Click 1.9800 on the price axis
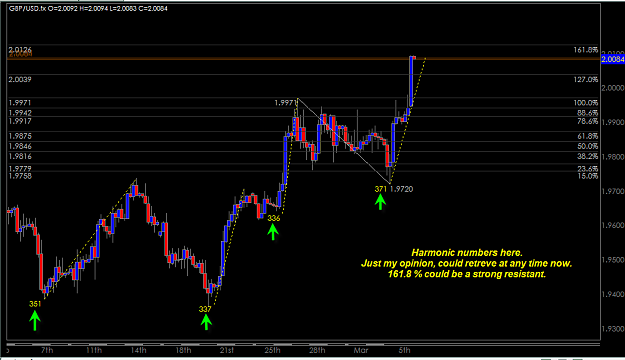The image size is (625, 360). (x=613, y=157)
